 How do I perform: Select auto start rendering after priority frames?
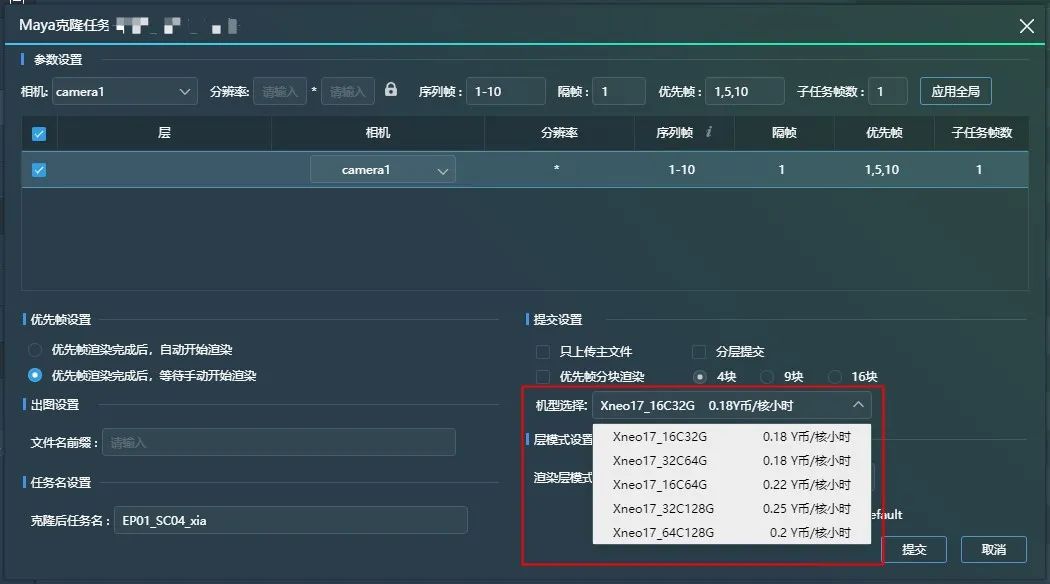(x=36, y=350)
